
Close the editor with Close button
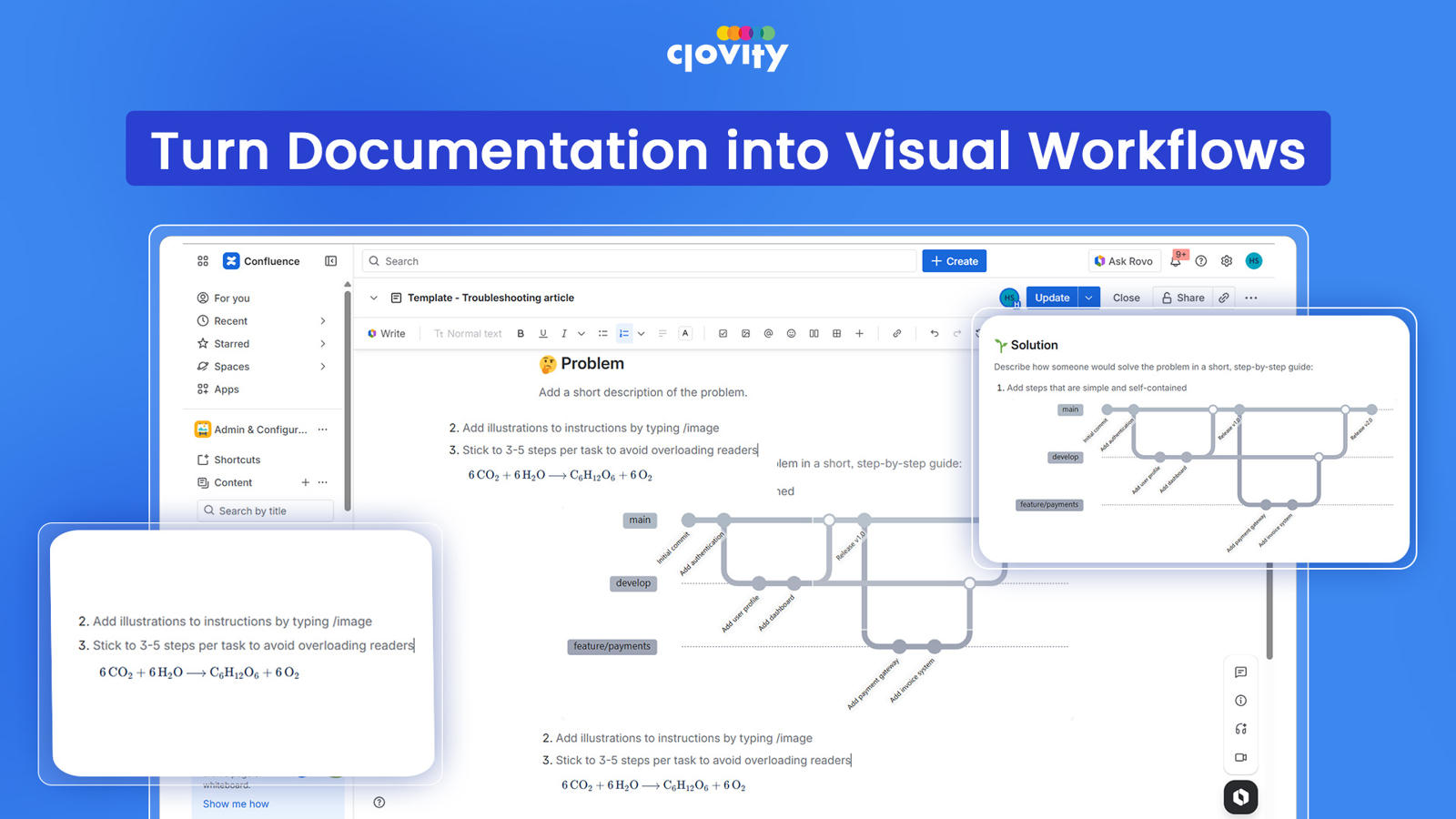pos(1126,298)
